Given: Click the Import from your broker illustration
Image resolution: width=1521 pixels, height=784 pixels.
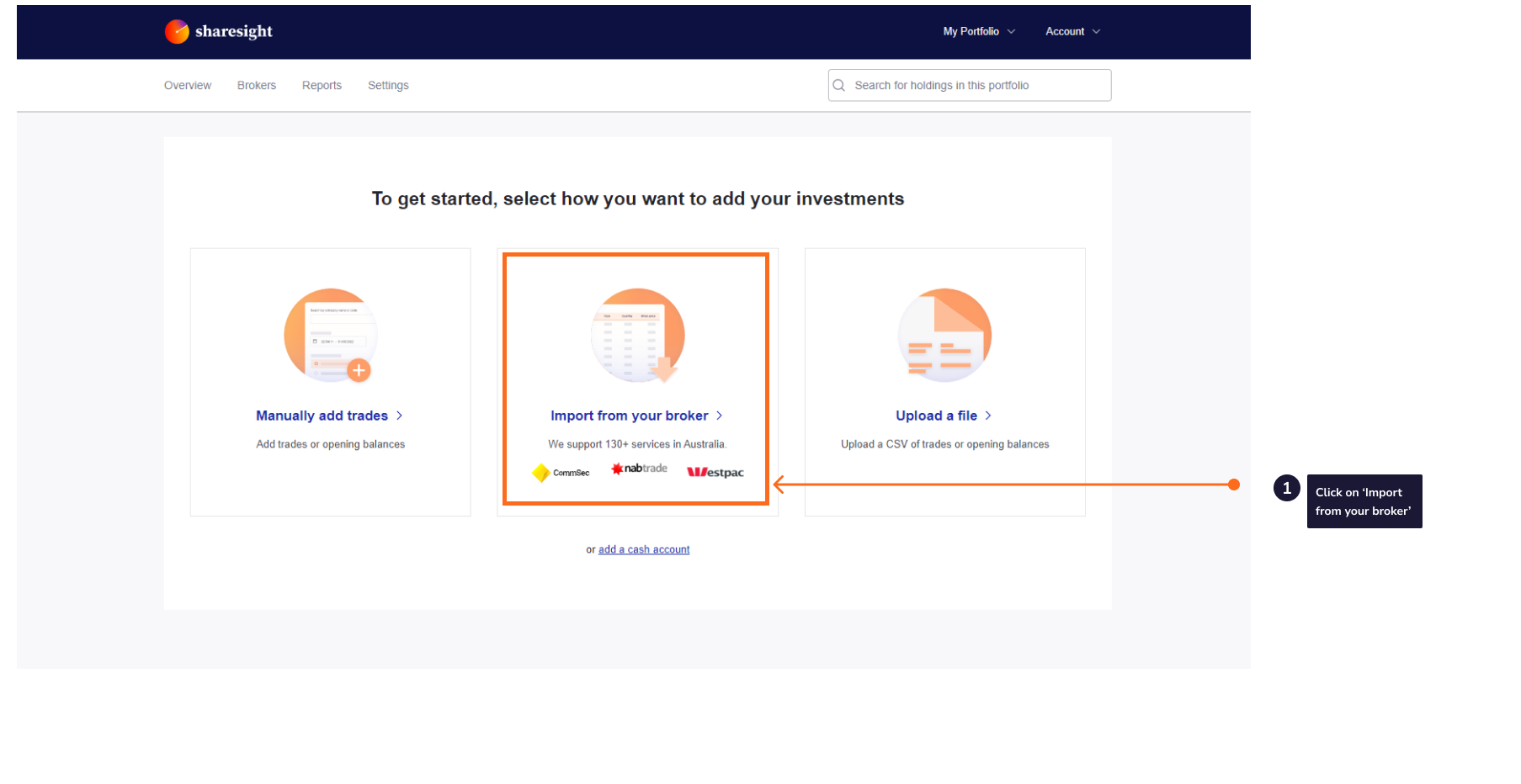Looking at the screenshot, I should coord(638,336).
